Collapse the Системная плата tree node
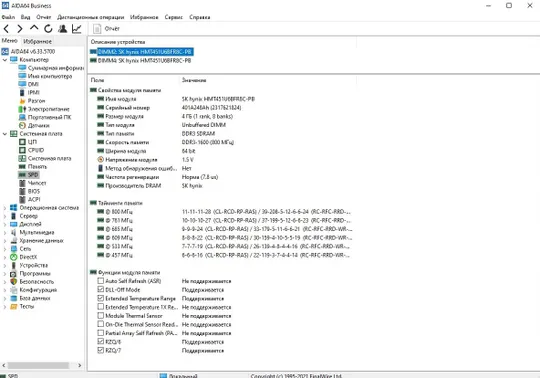Image resolution: width=540 pixels, height=378 pixels. (5, 134)
